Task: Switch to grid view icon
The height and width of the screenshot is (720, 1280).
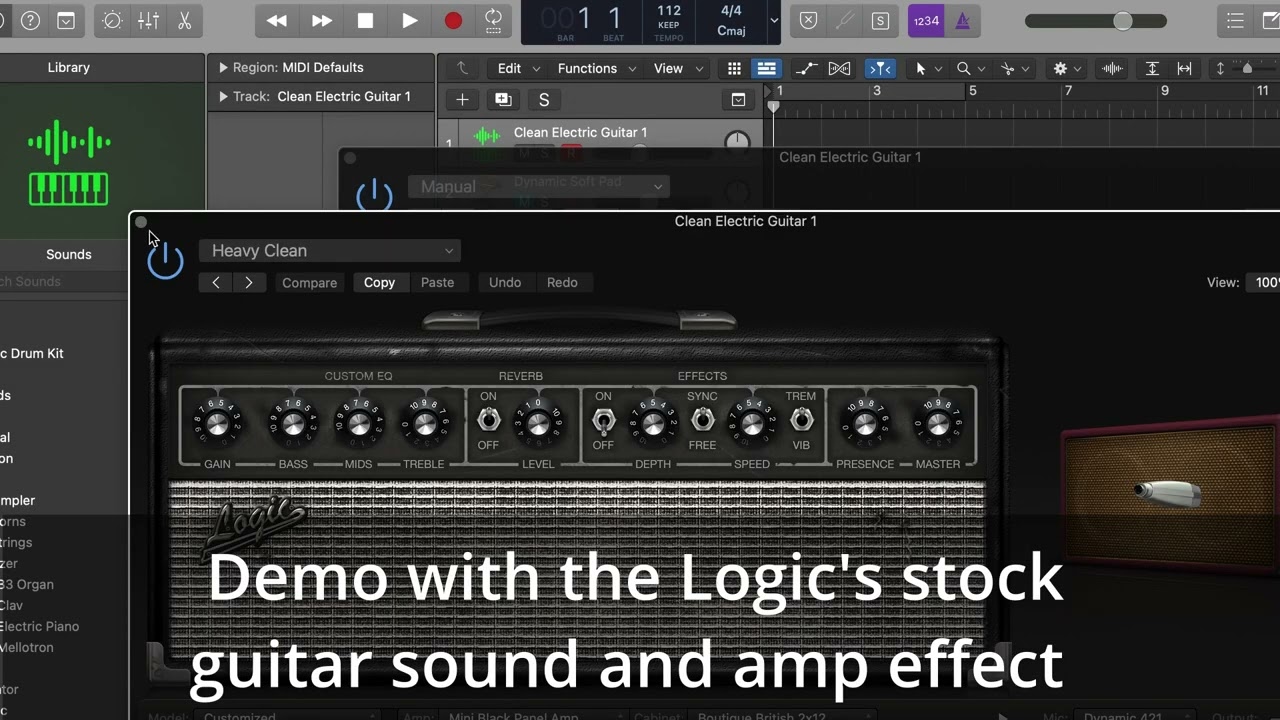Action: point(734,68)
